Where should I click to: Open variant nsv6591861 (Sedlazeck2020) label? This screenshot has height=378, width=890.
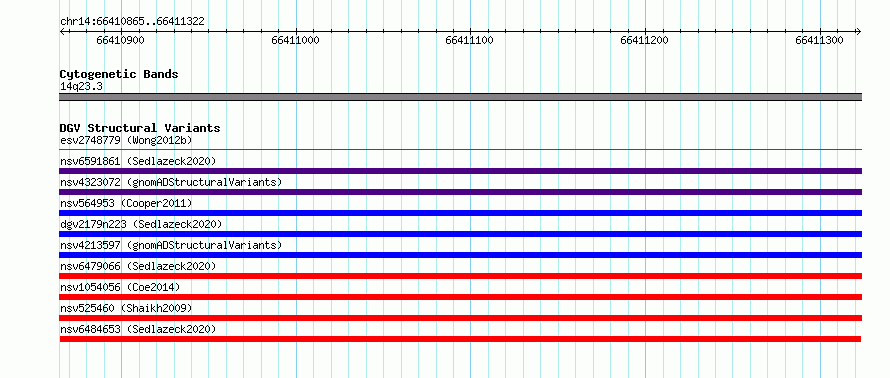138,161
